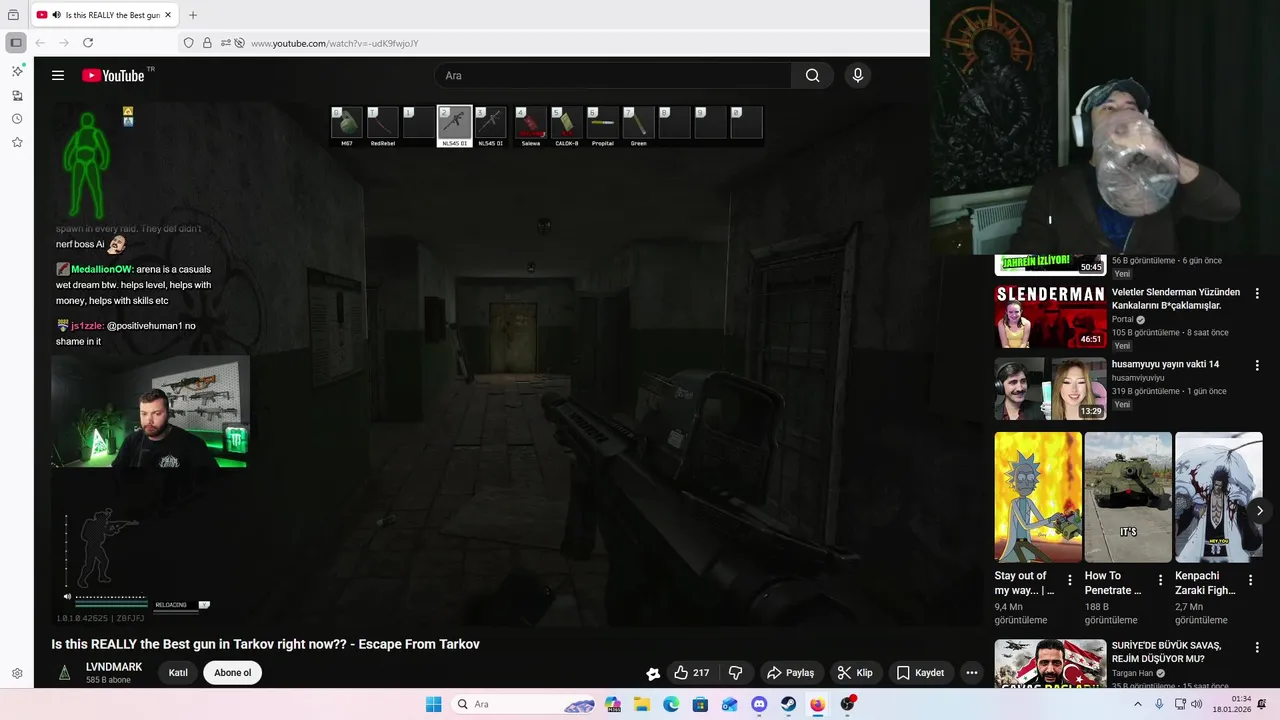The height and width of the screenshot is (720, 1280).
Task: Open options for 'SURİYE'DE BÜYÜK SAVAŞ' video
Action: [x=1257, y=648]
